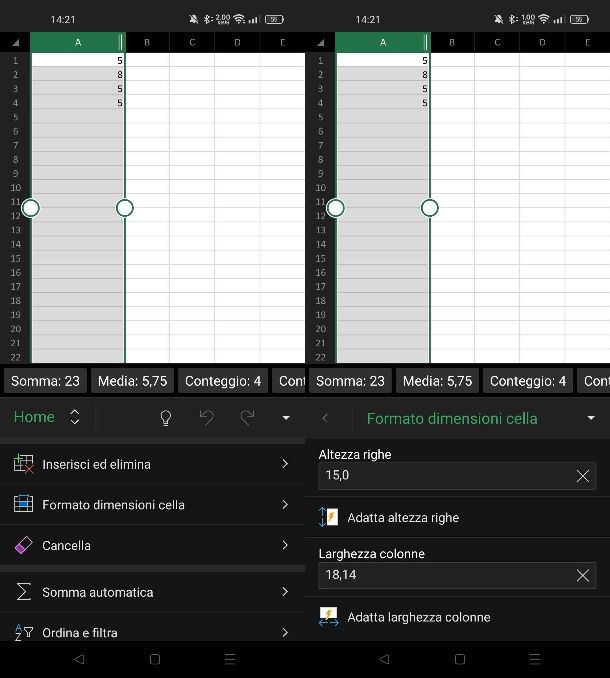Tap Somma: 23 in right status bar
This screenshot has height=678, width=610.
(350, 381)
